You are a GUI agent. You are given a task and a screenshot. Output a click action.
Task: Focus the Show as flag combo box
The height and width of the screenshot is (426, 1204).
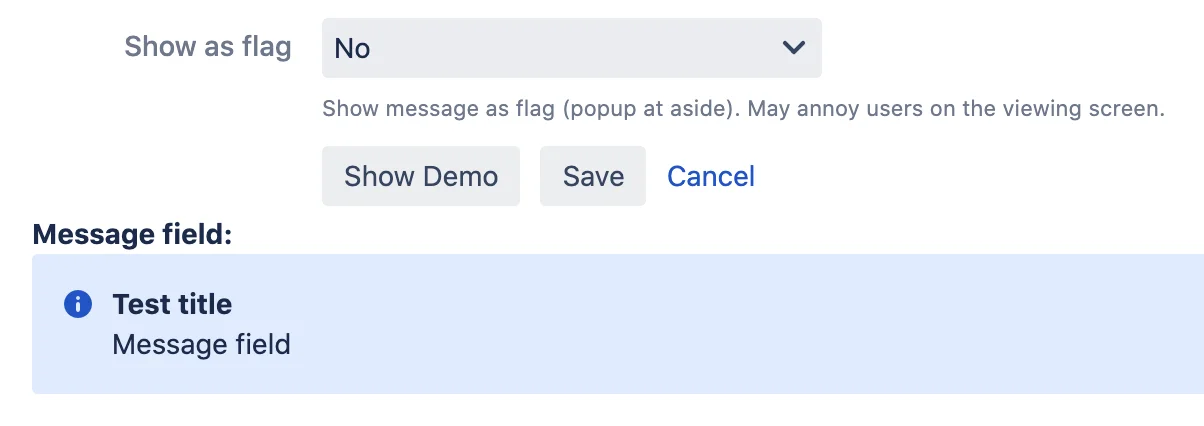pyautogui.click(x=572, y=47)
